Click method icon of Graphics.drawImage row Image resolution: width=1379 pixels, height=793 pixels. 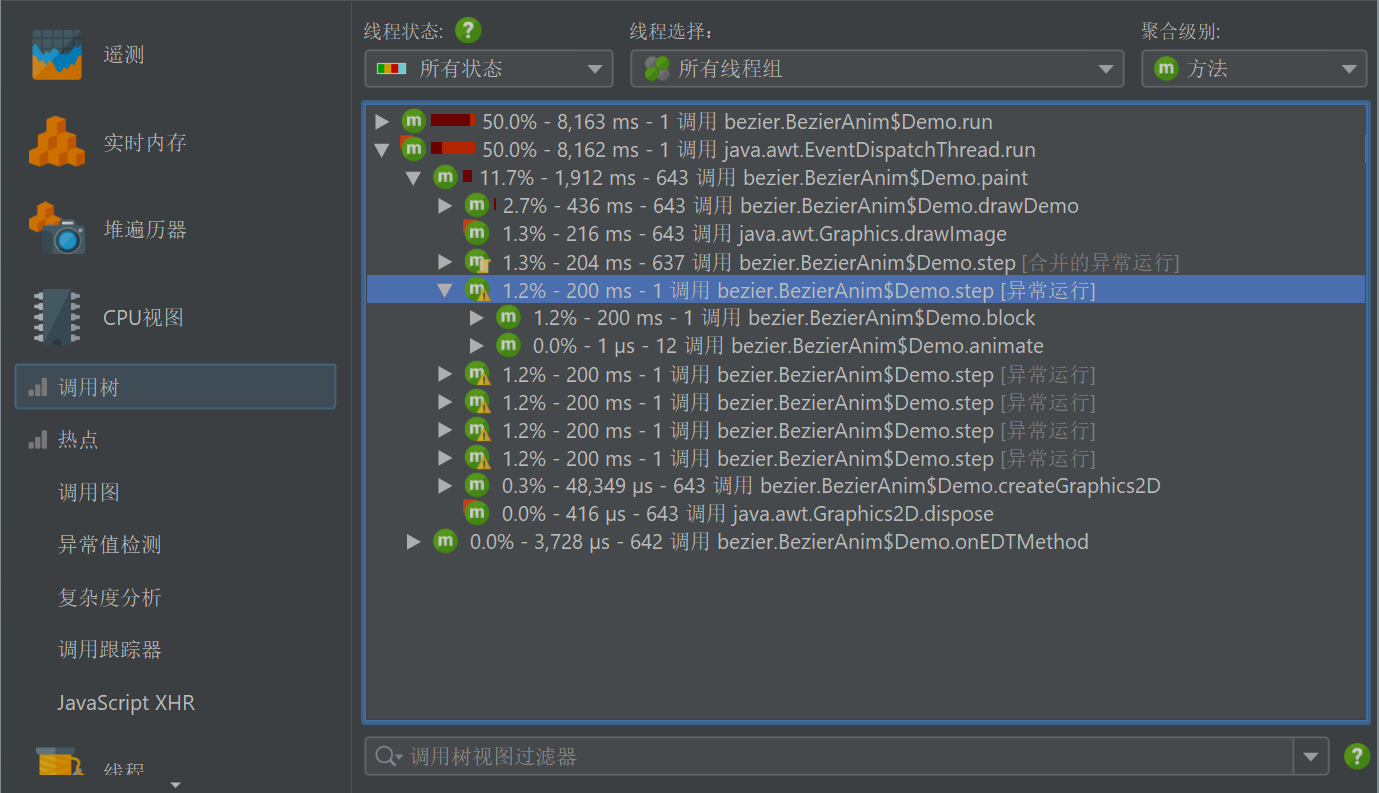(476, 234)
